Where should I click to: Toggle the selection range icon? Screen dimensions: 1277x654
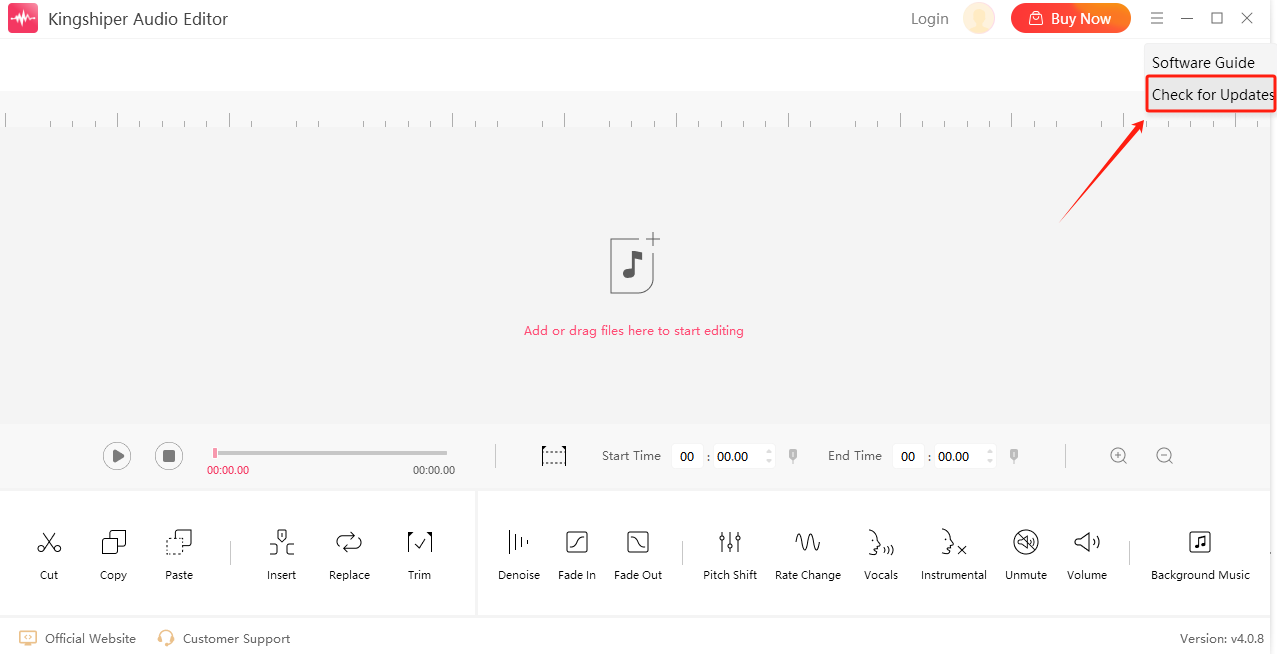coord(554,456)
